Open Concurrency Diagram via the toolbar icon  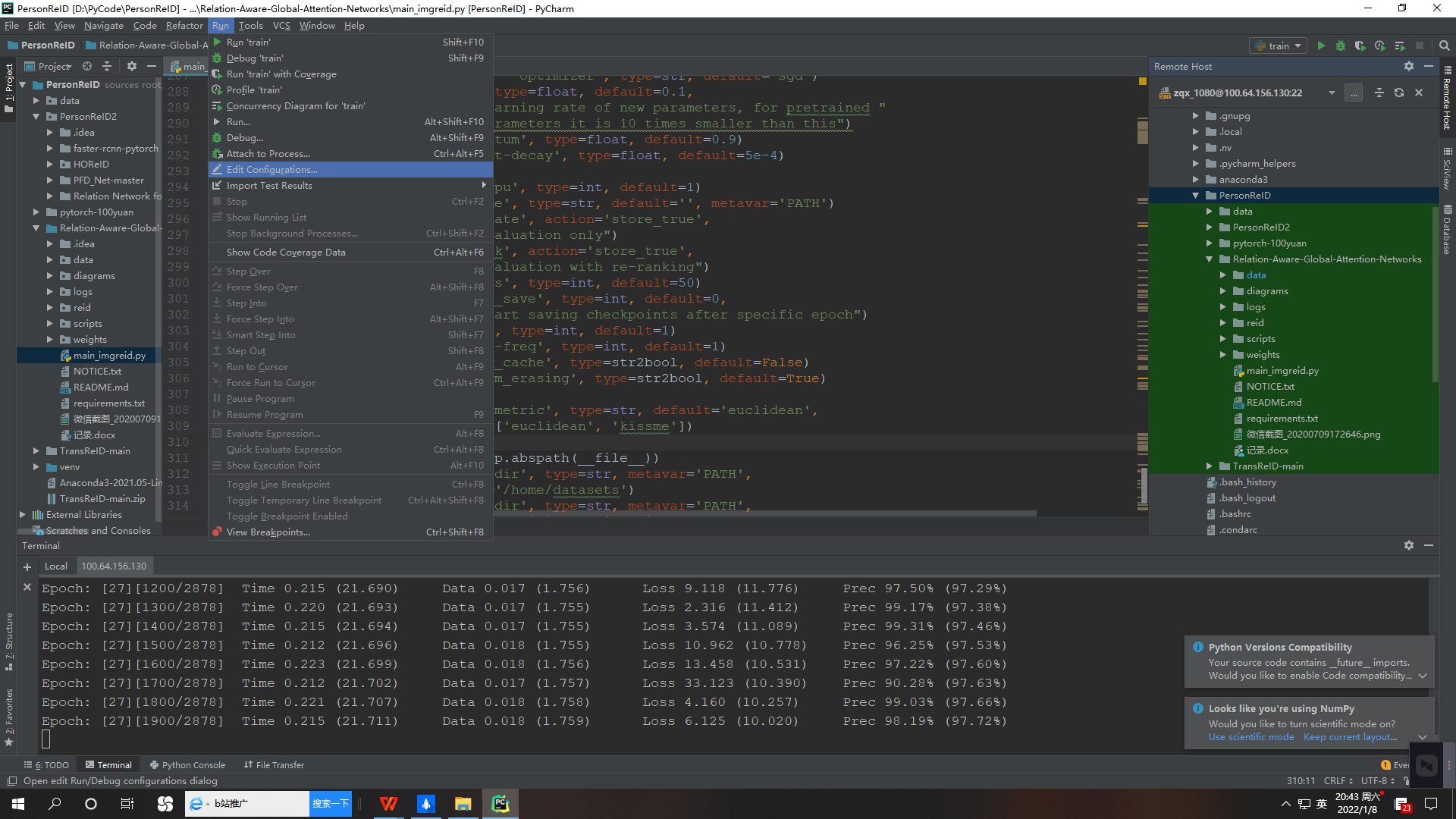point(1400,45)
